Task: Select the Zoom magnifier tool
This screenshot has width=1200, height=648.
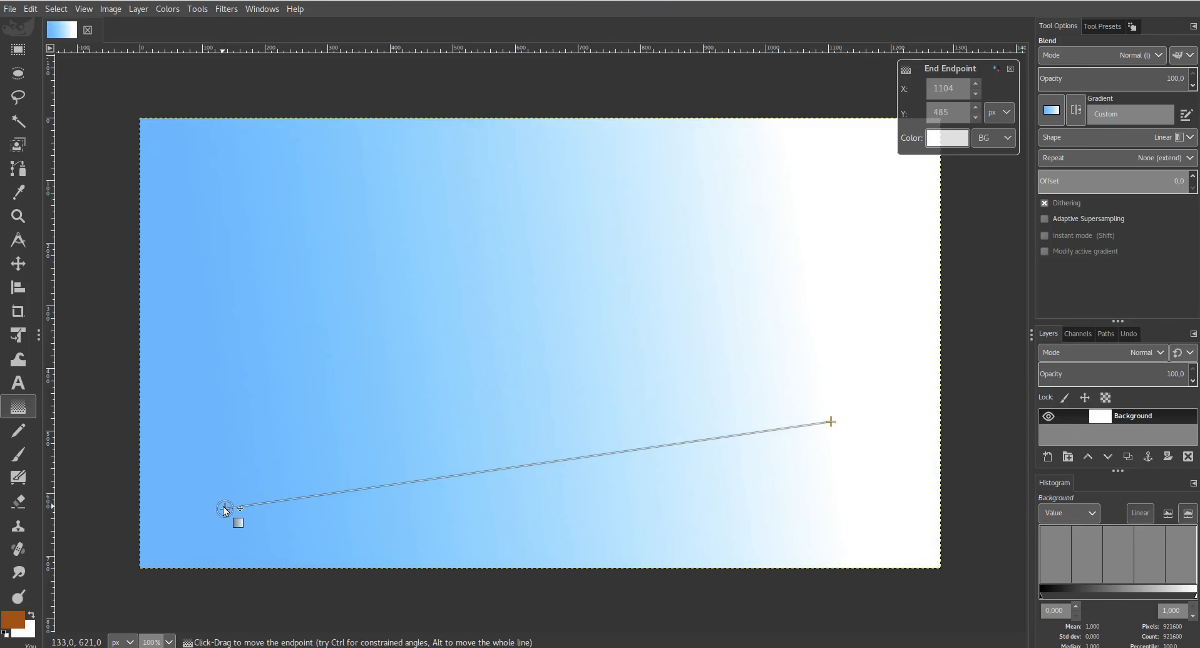Action: point(18,216)
